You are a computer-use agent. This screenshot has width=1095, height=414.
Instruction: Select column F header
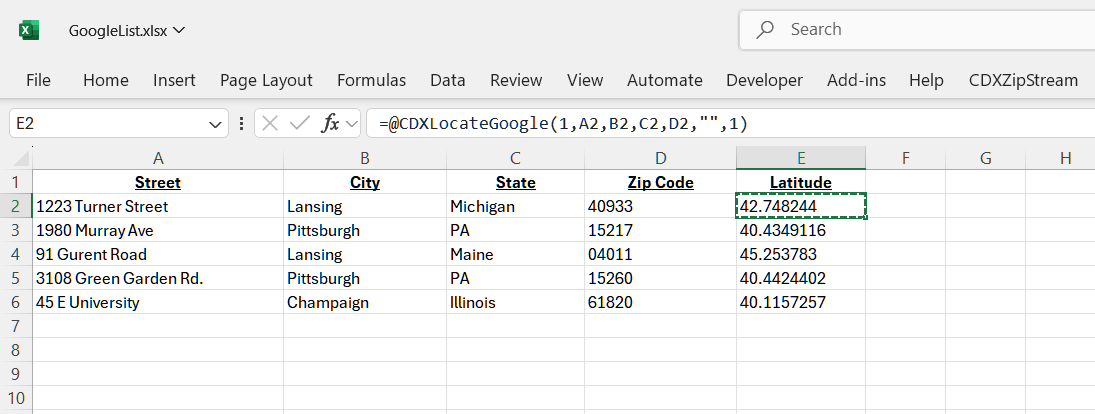click(905, 158)
